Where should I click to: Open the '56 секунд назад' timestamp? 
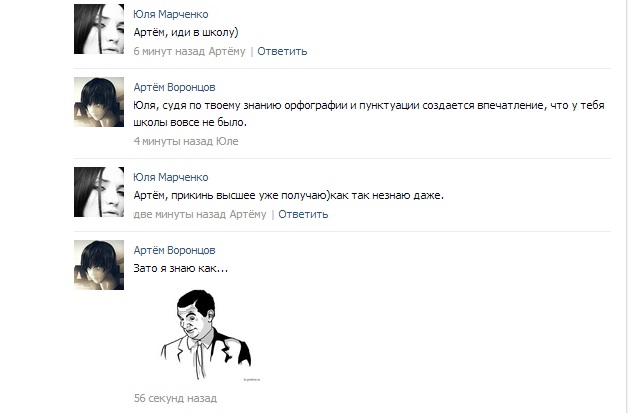(175, 398)
